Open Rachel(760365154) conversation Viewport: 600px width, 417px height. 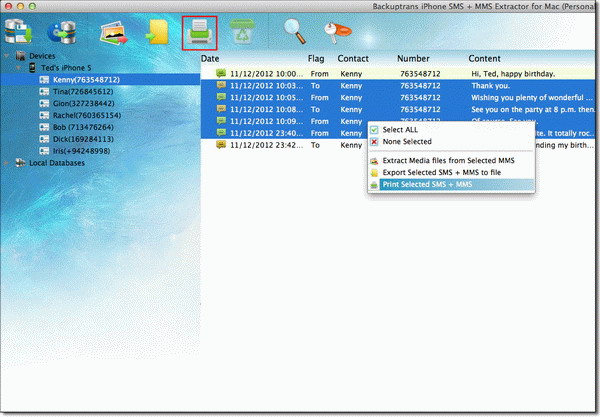click(87, 115)
